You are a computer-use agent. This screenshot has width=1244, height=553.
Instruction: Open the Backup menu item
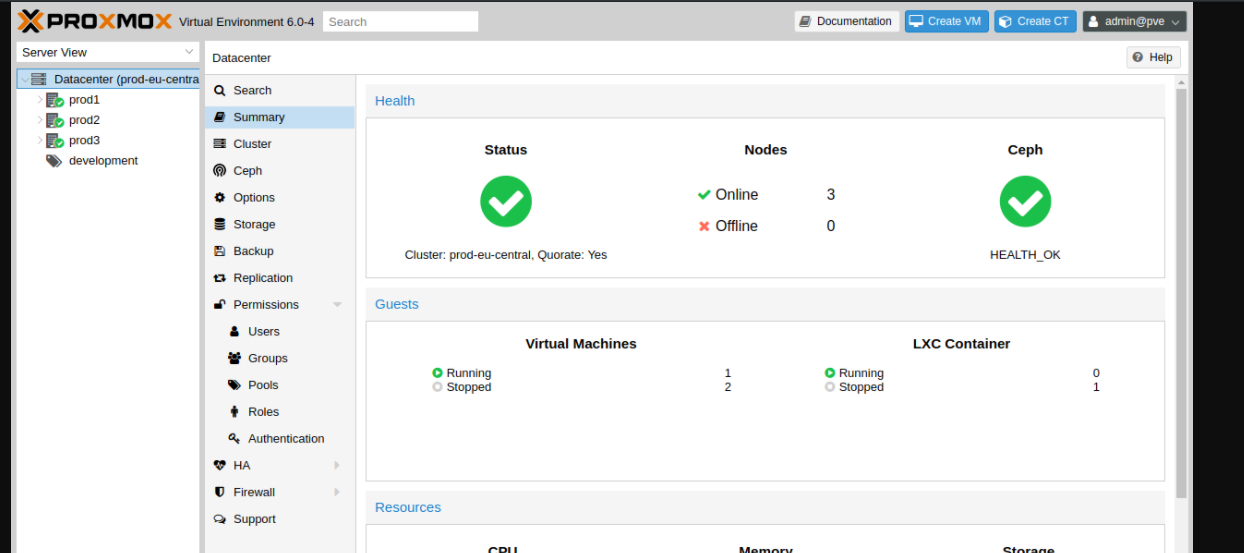click(x=280, y=251)
